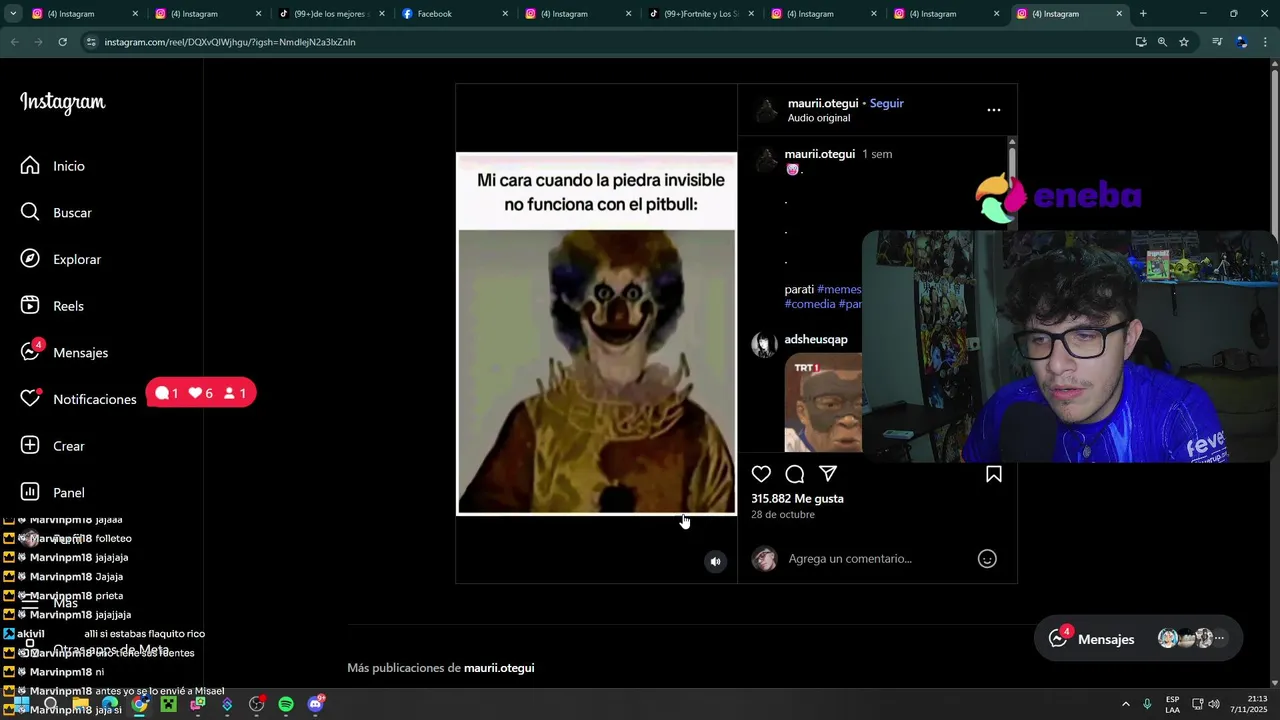This screenshot has width=1280, height=720.
Task: Open the Crear option in the sidebar
Action: pos(53,446)
